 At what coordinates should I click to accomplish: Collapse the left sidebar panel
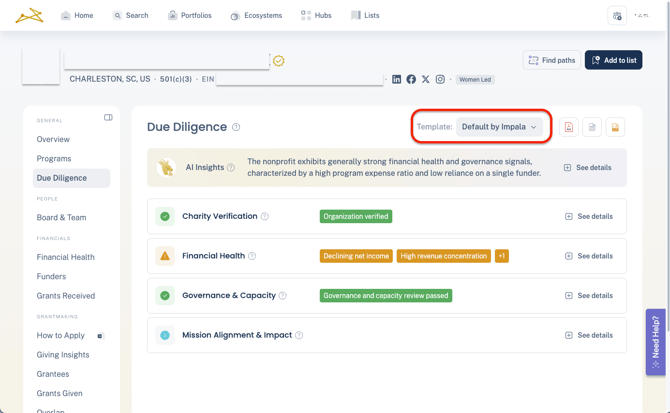coord(108,118)
